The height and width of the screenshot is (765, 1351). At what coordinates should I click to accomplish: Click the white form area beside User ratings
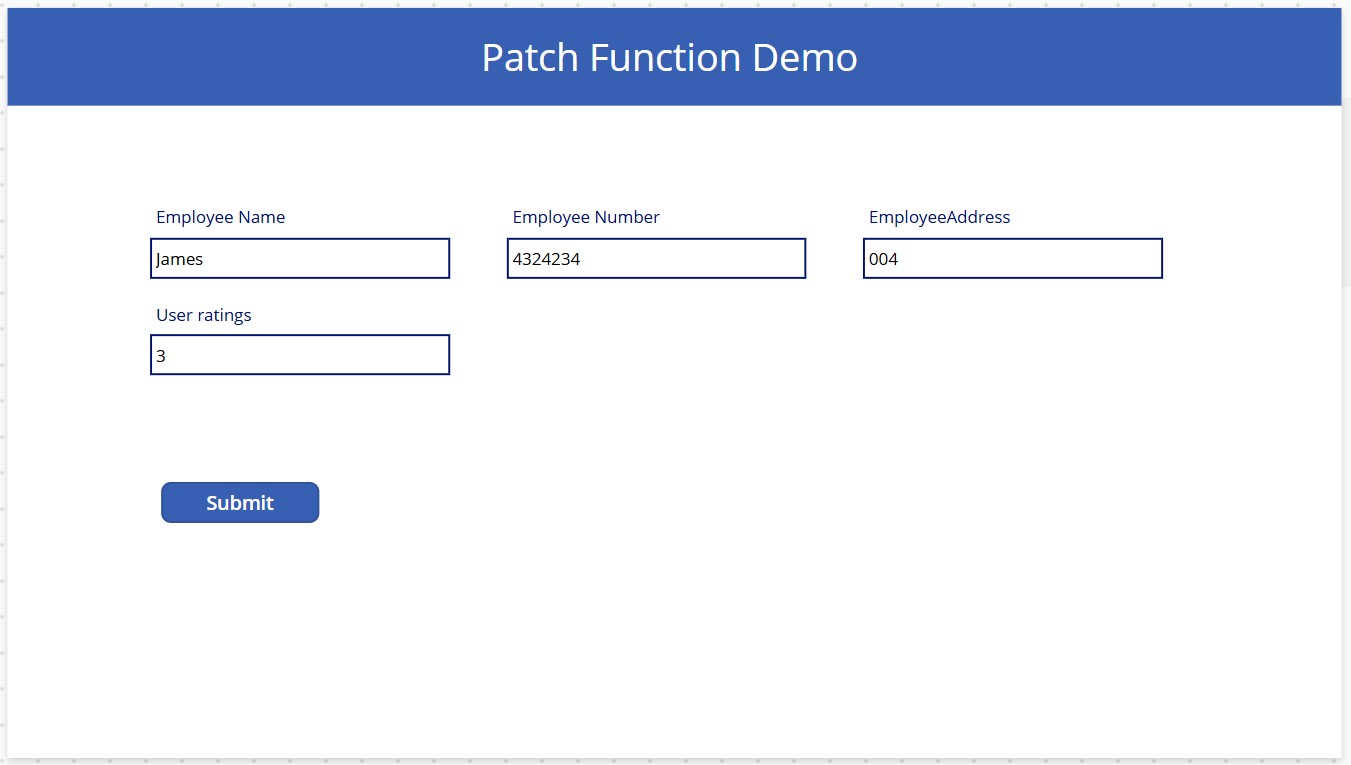pyautogui.click(x=700, y=355)
